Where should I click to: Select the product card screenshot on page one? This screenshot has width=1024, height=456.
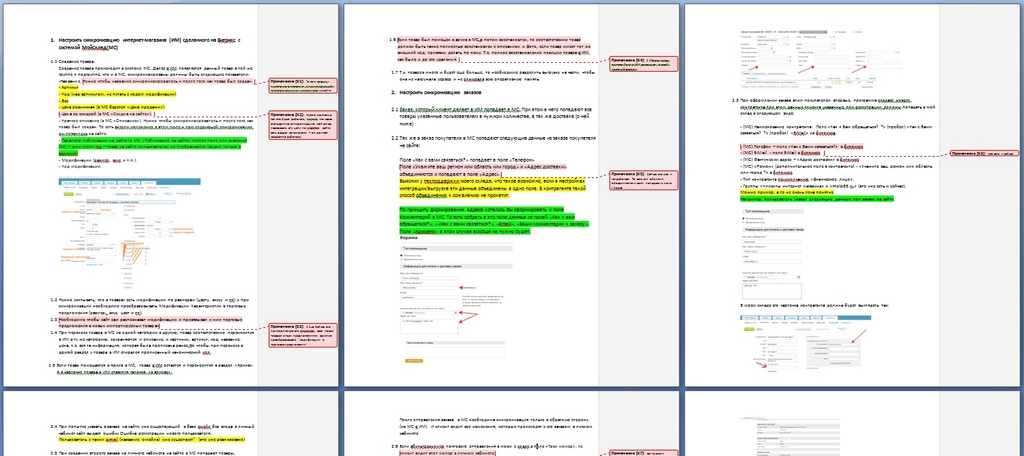[131, 232]
